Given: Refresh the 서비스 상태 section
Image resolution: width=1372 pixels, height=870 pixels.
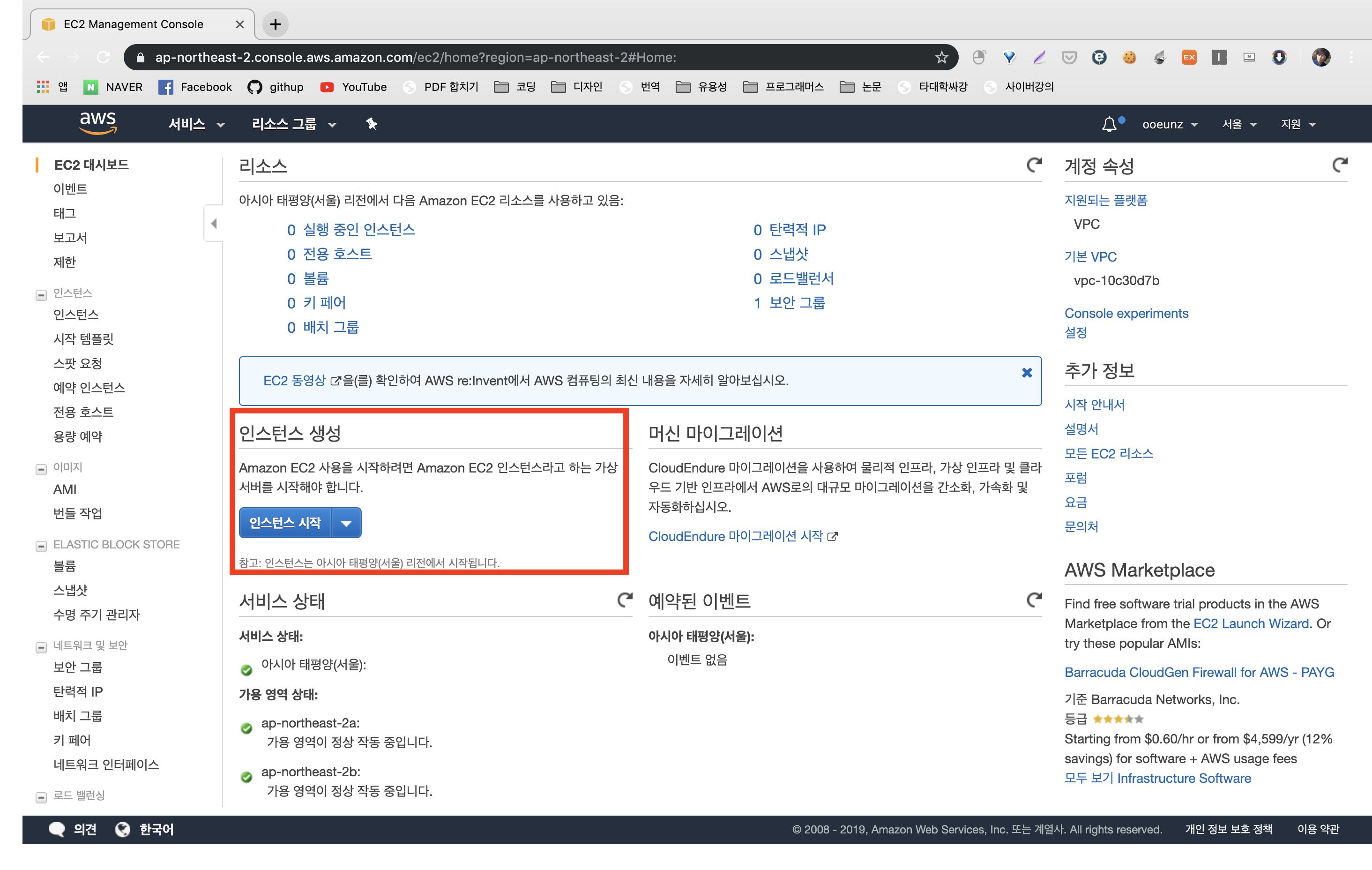Looking at the screenshot, I should (625, 600).
